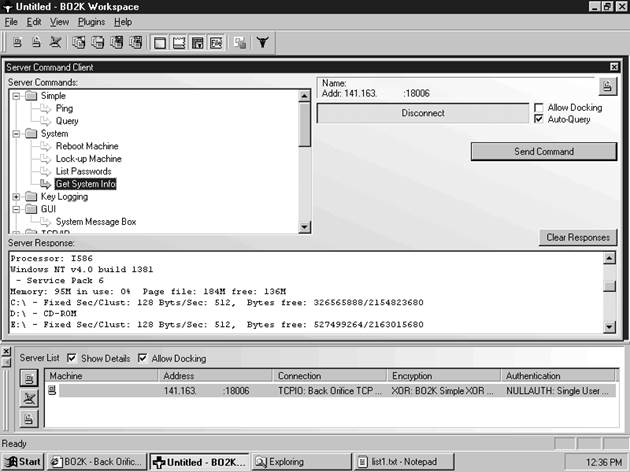Enable Allow Docking in Server Command Client

[540, 107]
